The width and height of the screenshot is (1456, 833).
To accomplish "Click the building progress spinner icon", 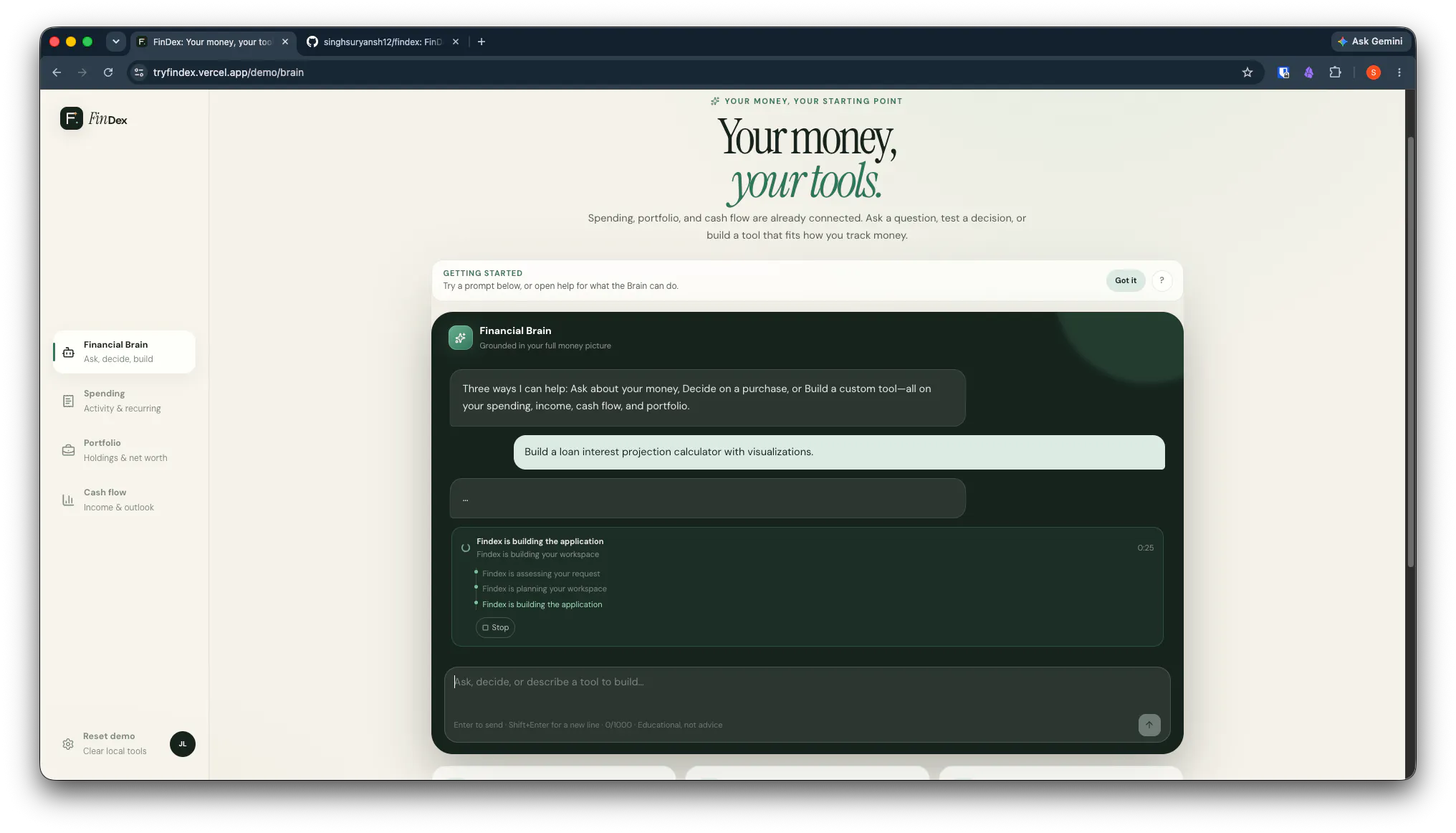I will coord(466,548).
